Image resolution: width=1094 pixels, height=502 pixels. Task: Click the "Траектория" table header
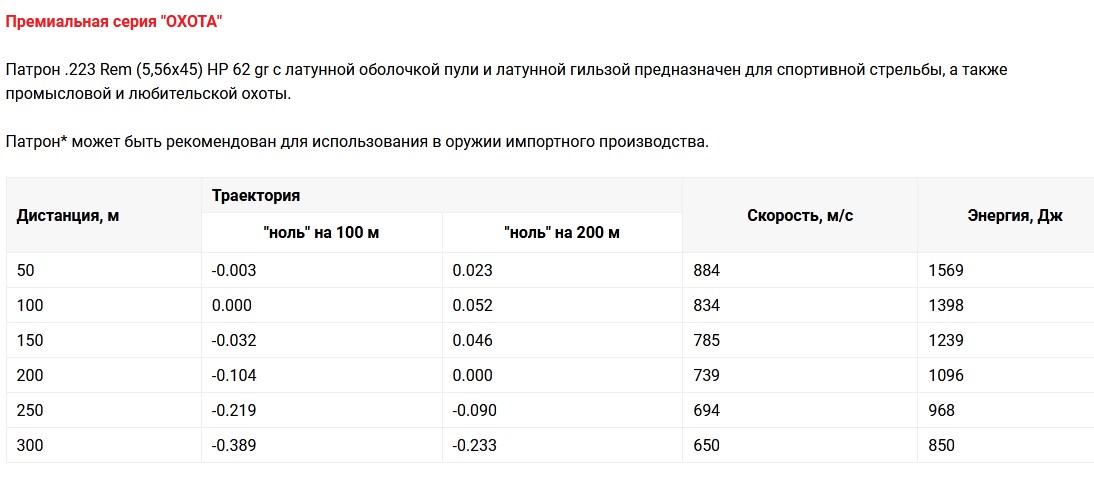(256, 195)
